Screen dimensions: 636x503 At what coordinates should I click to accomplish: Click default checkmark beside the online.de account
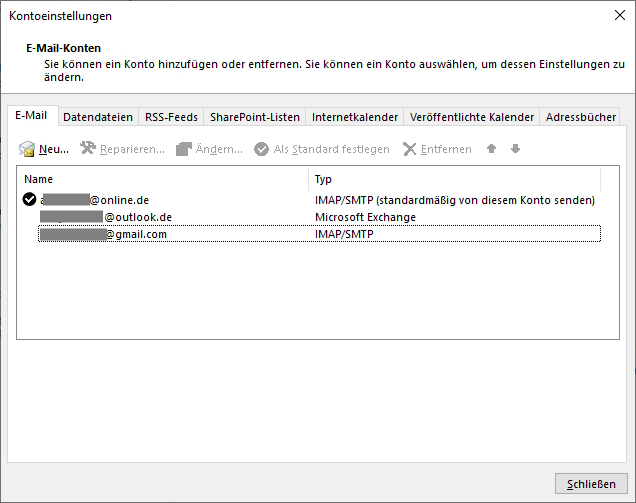pyautogui.click(x=29, y=199)
